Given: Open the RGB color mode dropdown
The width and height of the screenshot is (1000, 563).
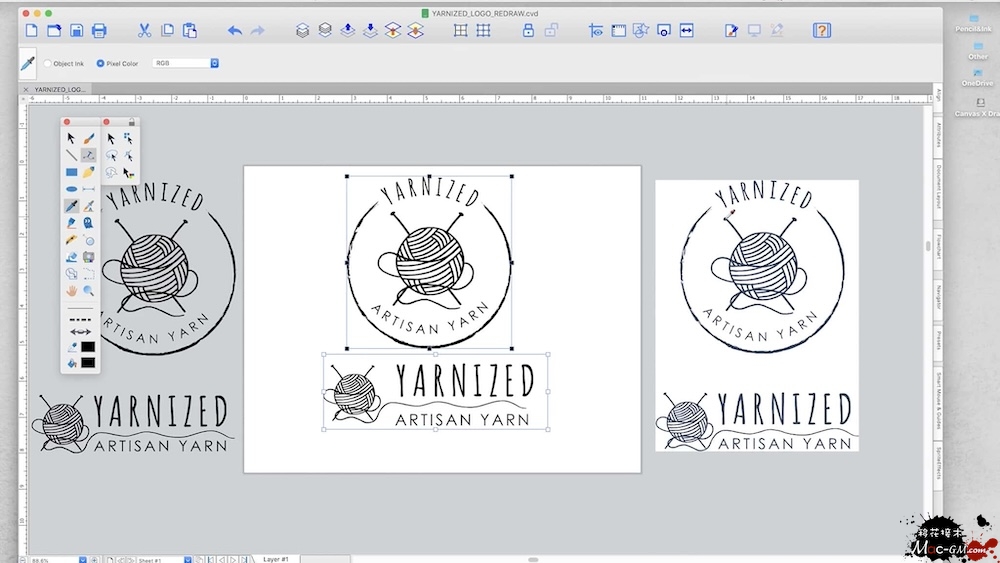Looking at the screenshot, I should [x=185, y=63].
